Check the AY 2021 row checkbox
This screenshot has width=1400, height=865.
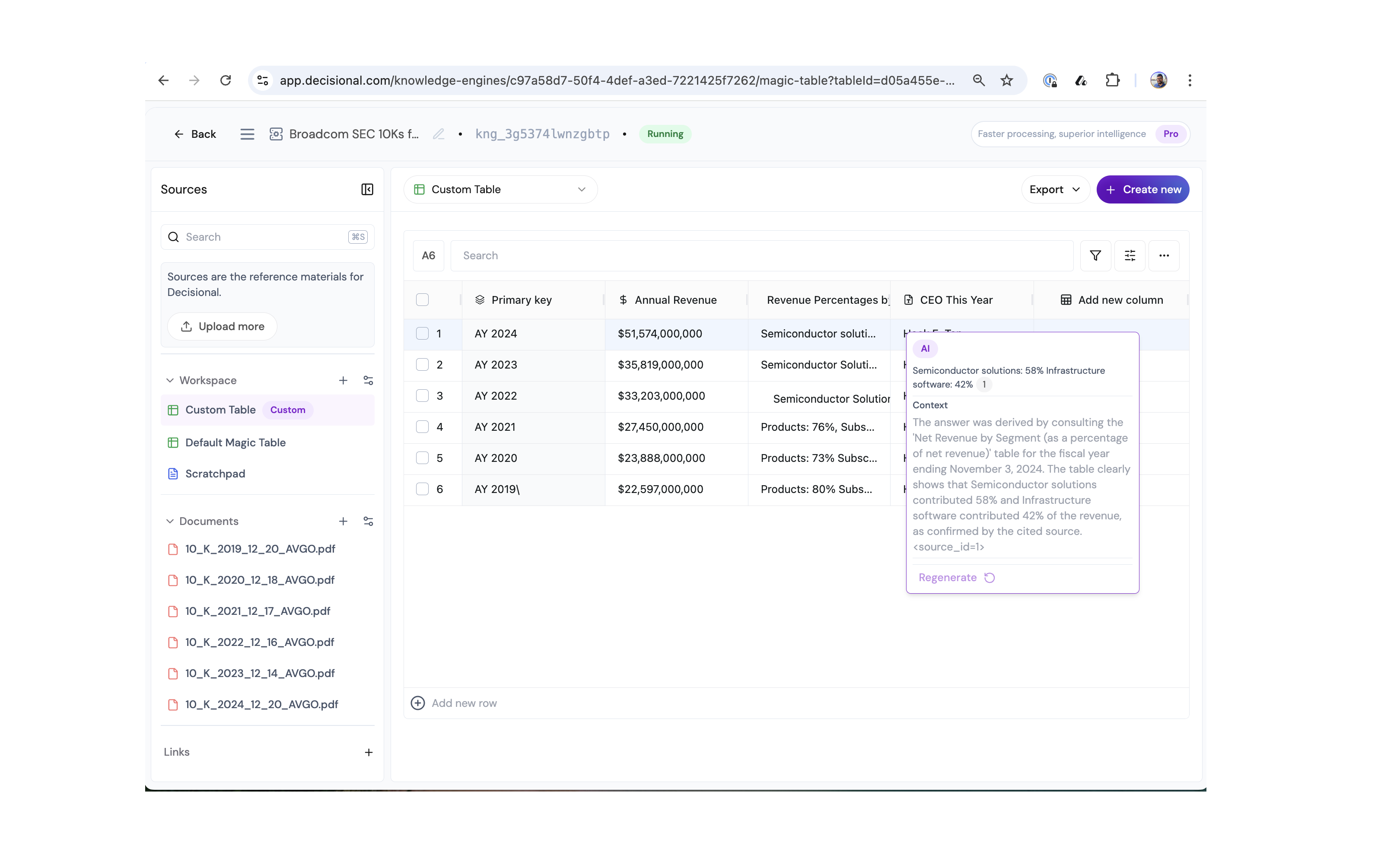coord(422,427)
